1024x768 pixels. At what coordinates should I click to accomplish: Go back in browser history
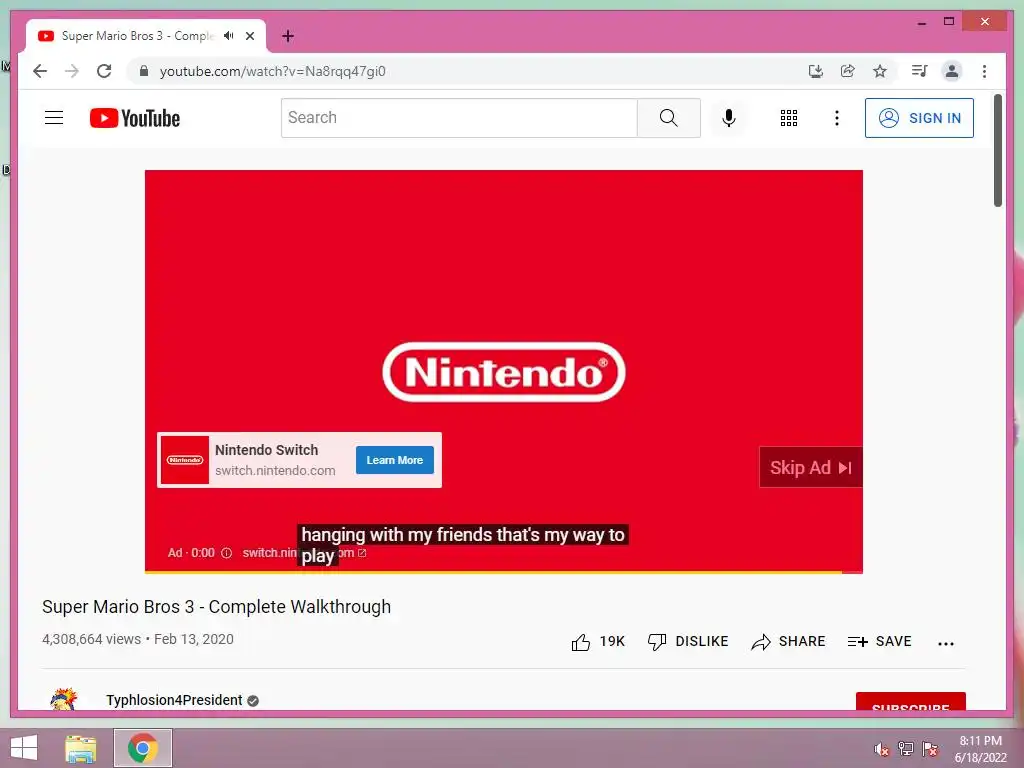(x=40, y=71)
